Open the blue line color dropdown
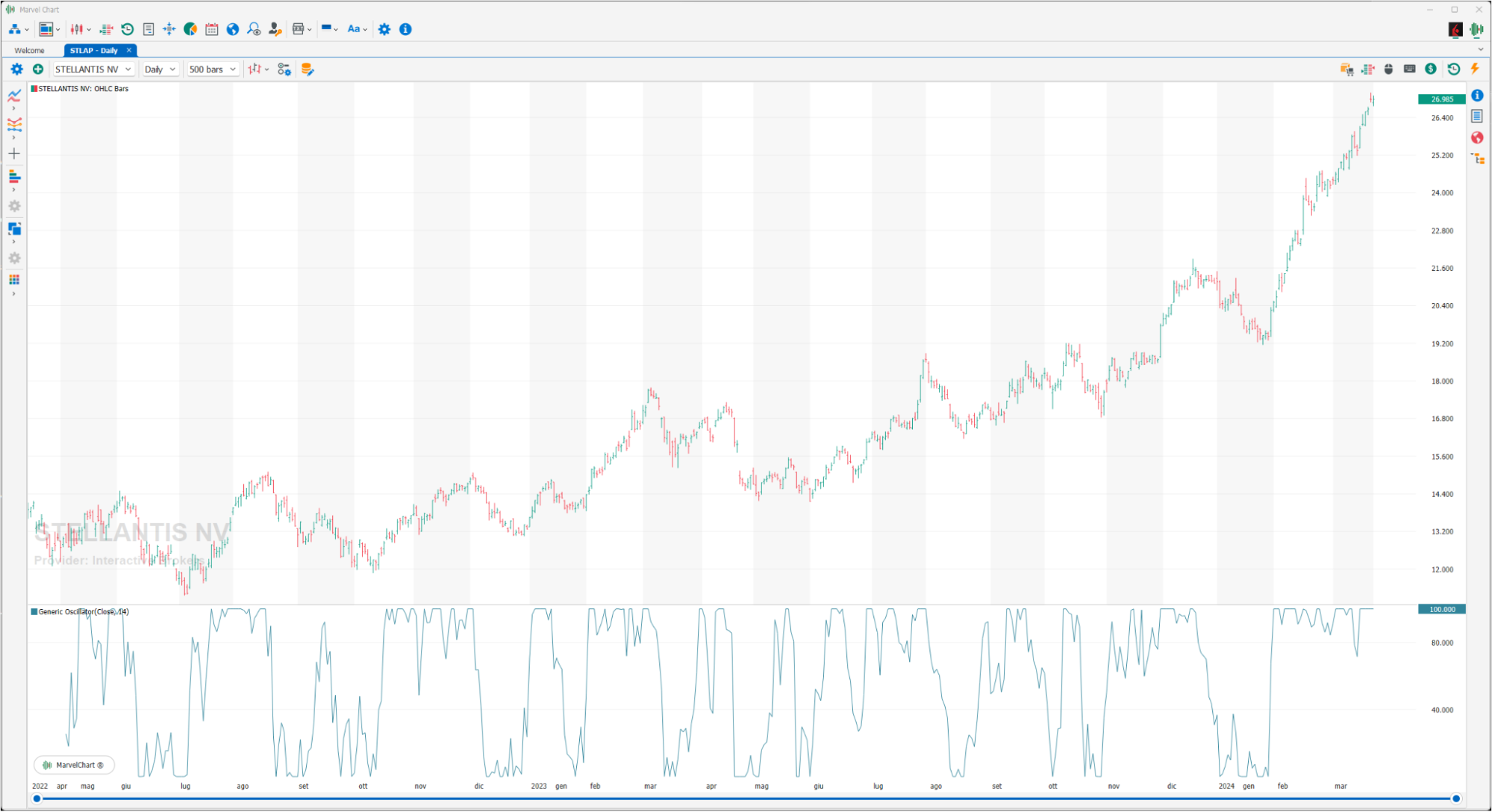The height and width of the screenshot is (812, 1492). 329,29
